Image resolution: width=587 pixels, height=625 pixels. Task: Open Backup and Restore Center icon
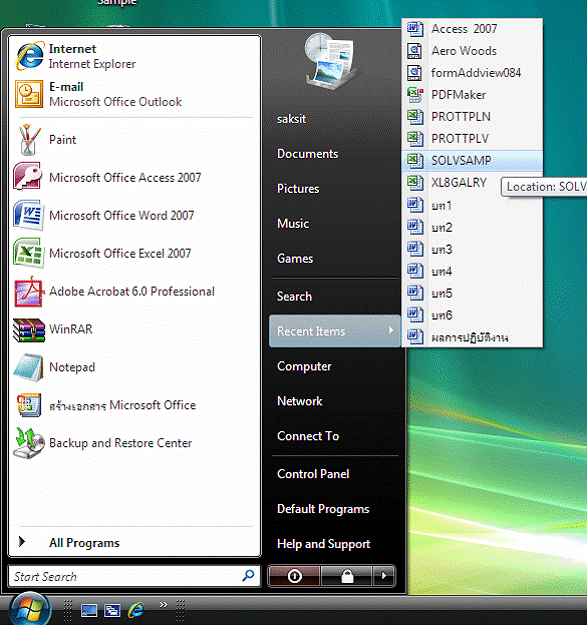tap(29, 443)
